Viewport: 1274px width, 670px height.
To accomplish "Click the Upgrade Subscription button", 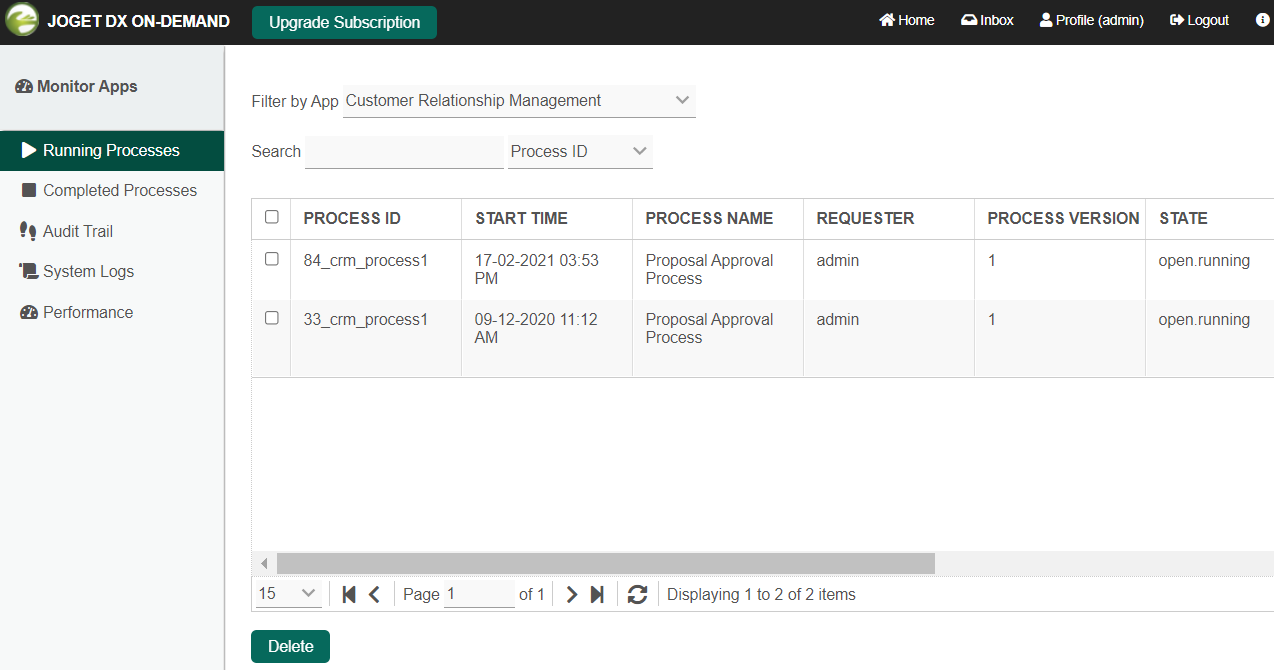I will (344, 22).
